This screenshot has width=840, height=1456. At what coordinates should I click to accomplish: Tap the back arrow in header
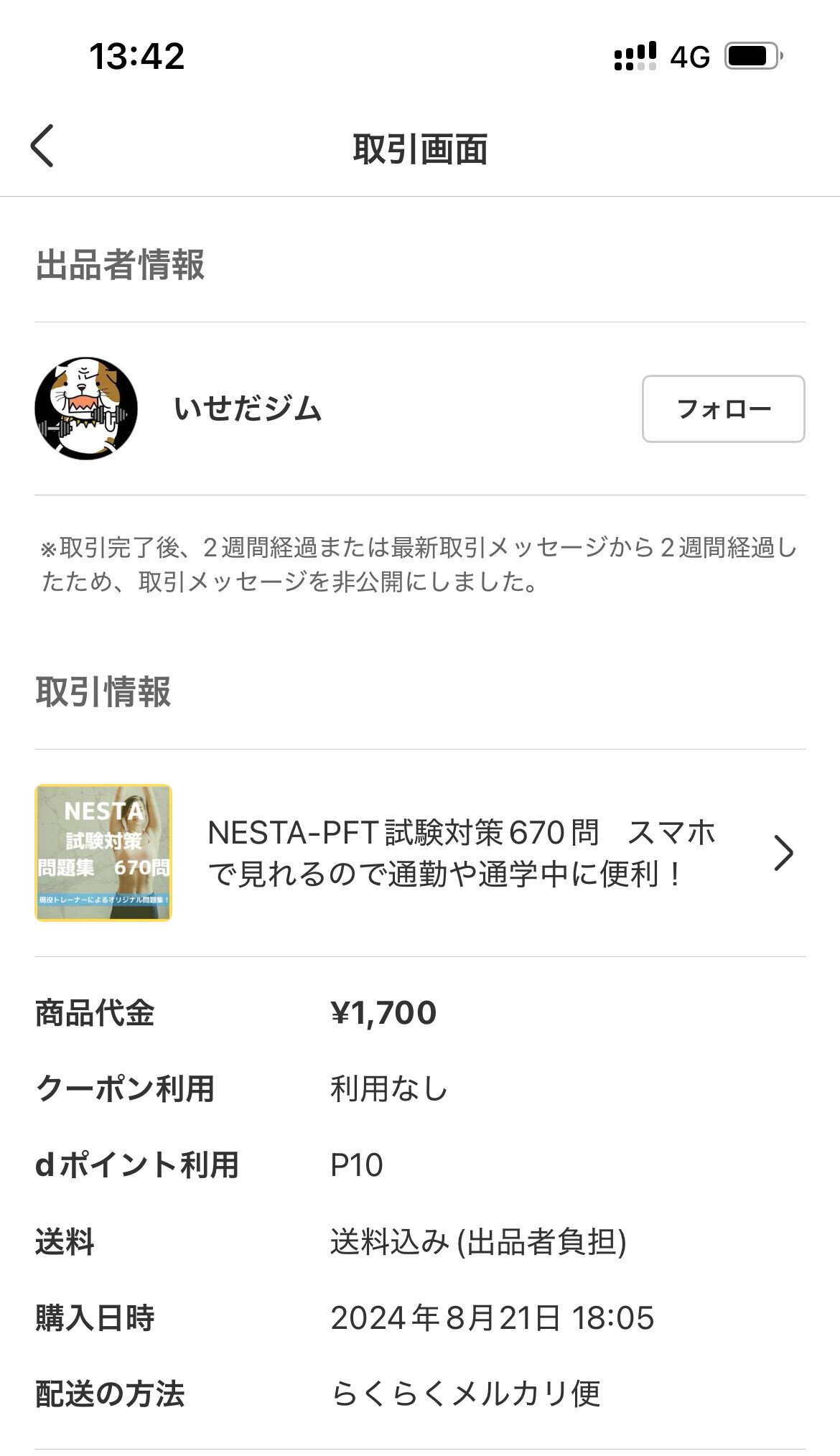pos(42,146)
